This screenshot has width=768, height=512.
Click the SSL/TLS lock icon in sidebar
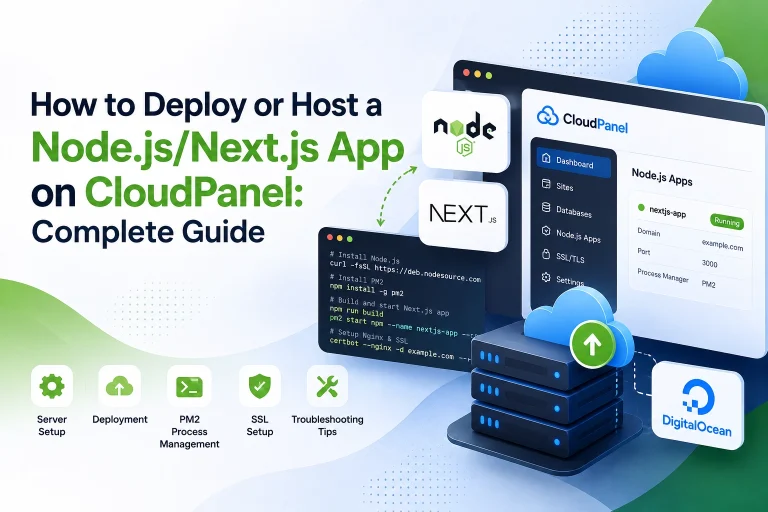click(546, 254)
